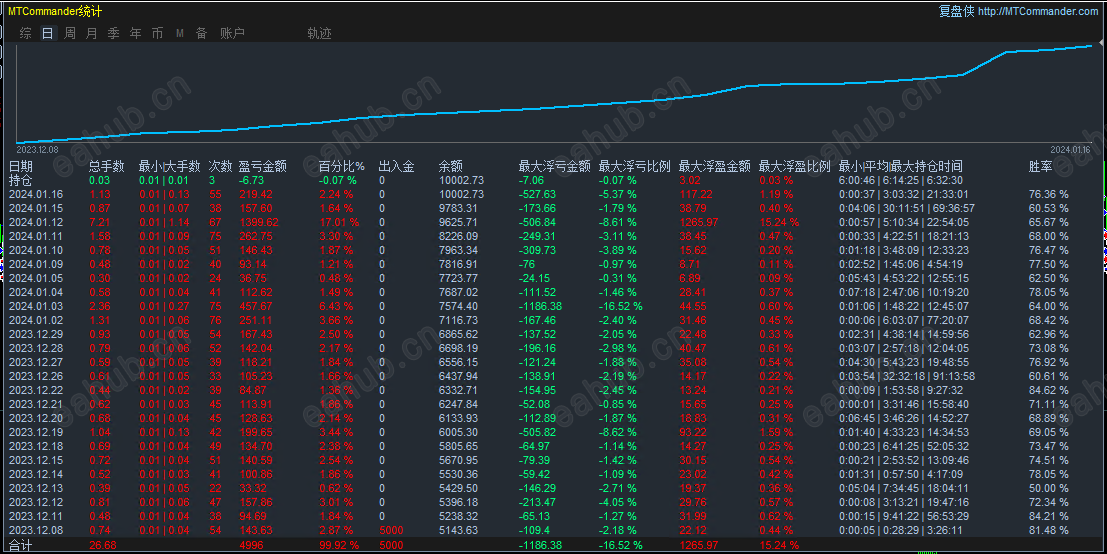Switch to the 季 quarterly tab
The image size is (1107, 554).
click(114, 33)
